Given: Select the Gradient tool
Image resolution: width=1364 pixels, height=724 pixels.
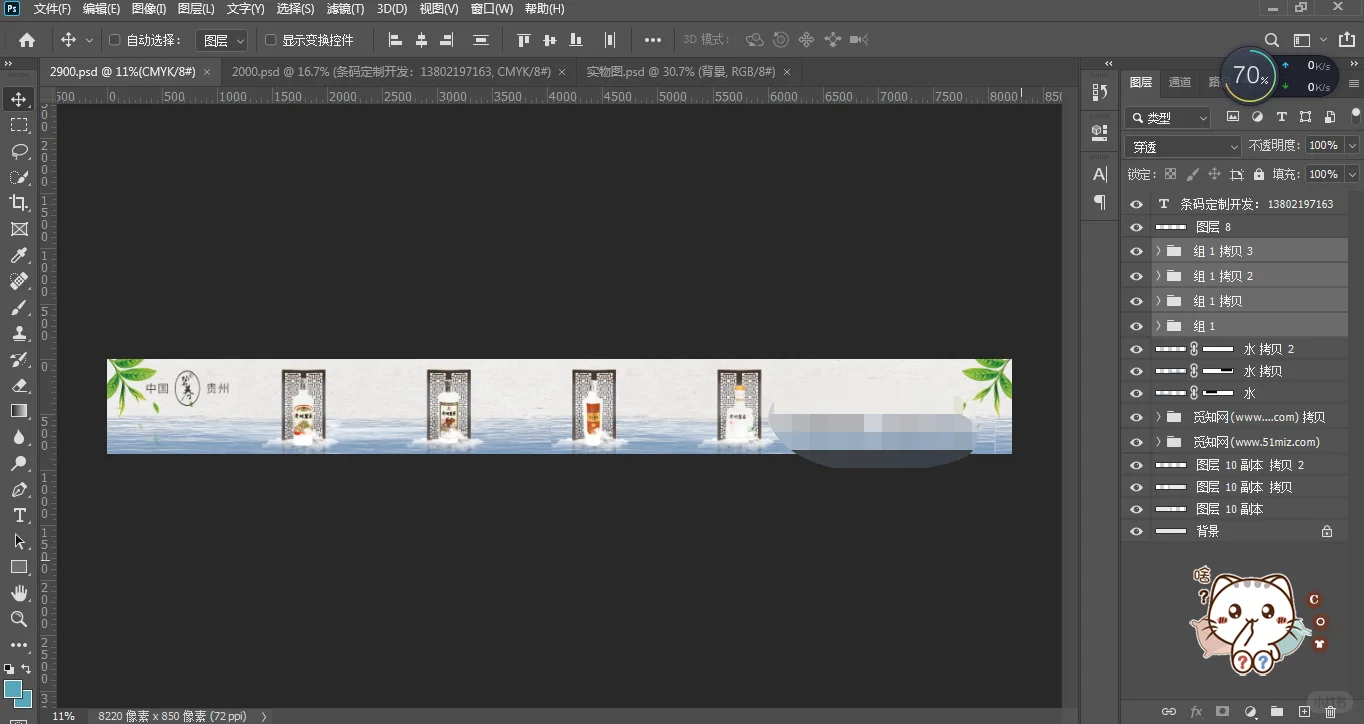Looking at the screenshot, I should 19,412.
